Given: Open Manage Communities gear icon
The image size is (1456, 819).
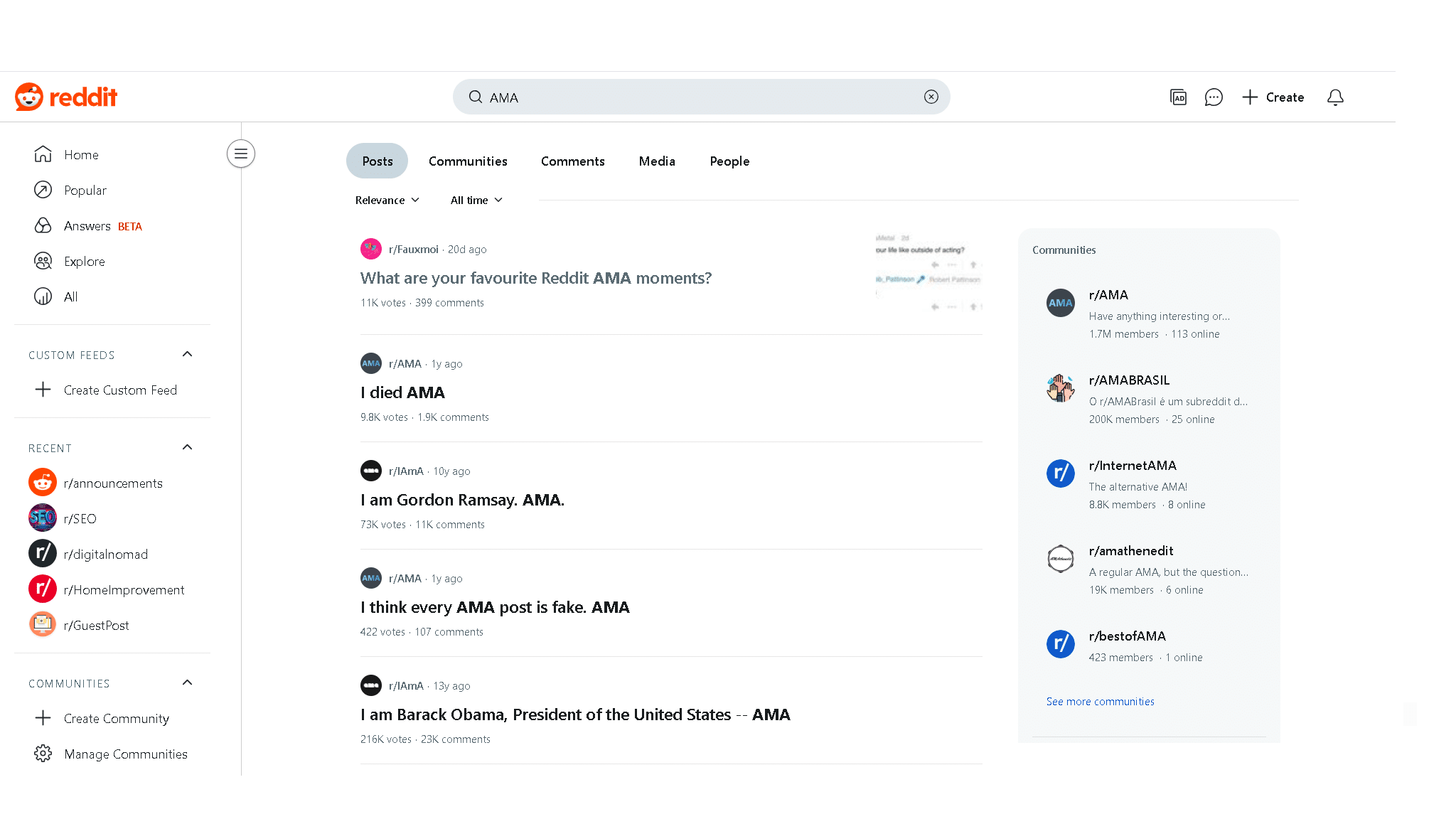Looking at the screenshot, I should (x=43, y=754).
